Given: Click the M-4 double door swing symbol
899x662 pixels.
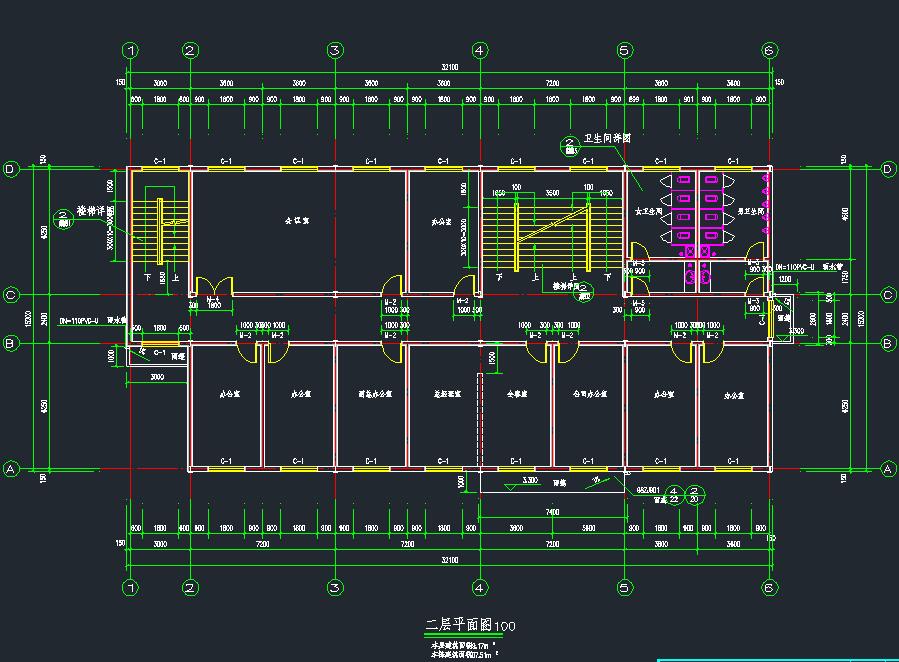Looking at the screenshot, I should point(214,285).
